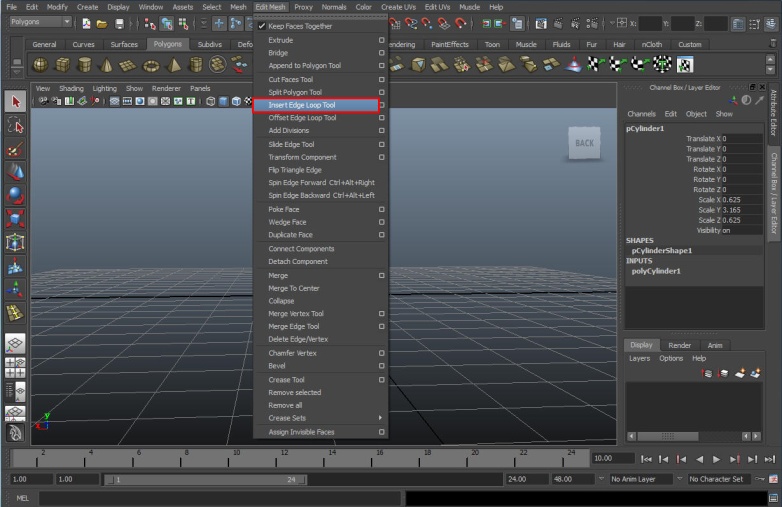
Task: Click the open scene folder icon
Action: coord(102,23)
